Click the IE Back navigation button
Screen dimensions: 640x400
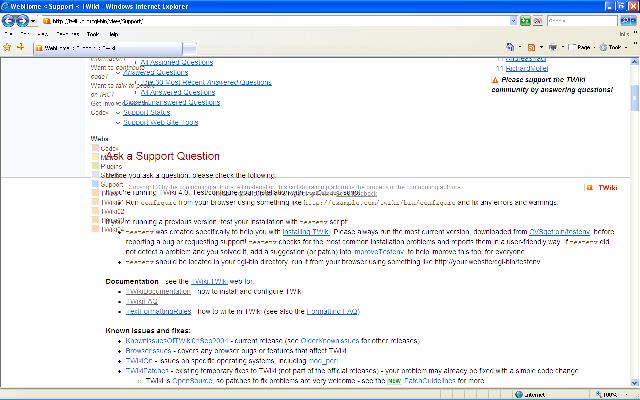13,19
